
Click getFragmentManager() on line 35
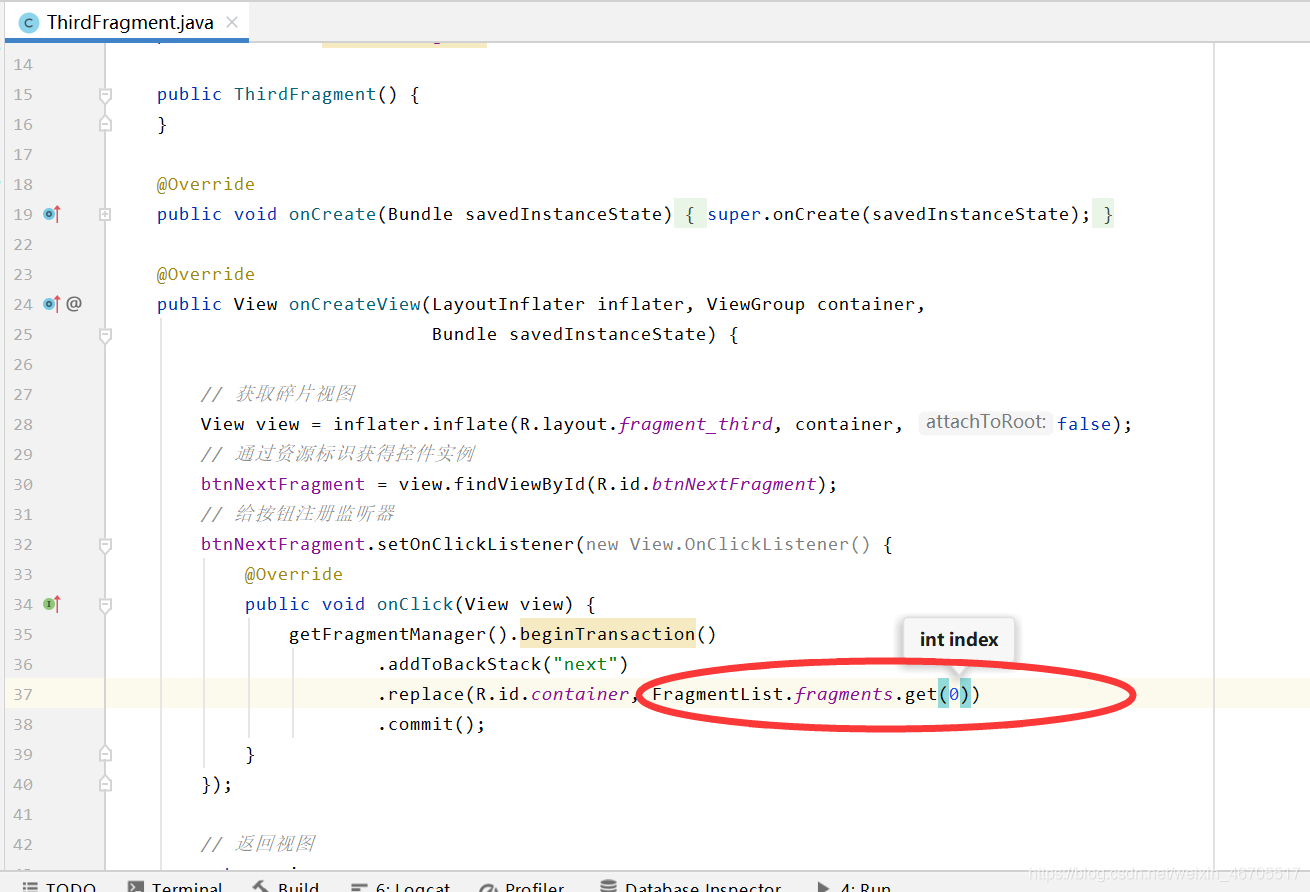tap(399, 634)
